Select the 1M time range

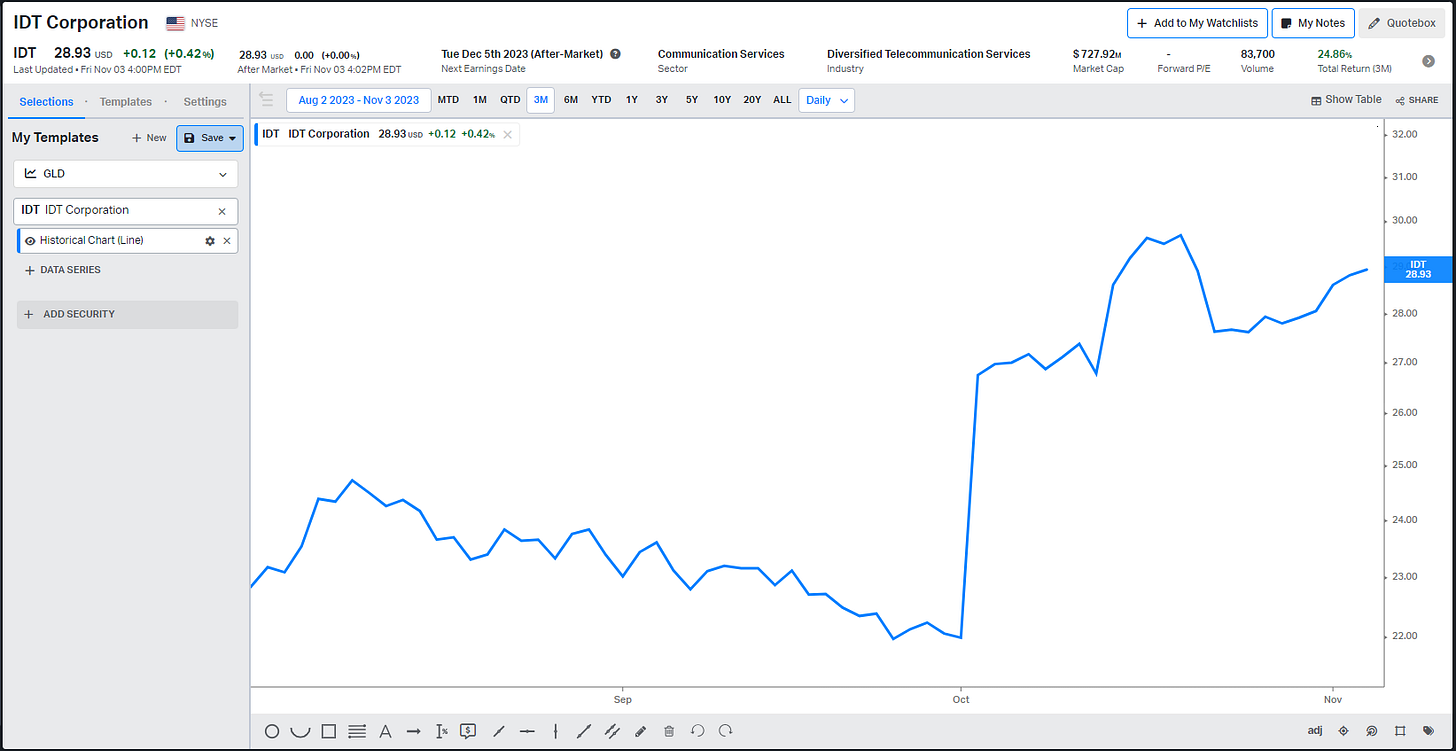[x=480, y=100]
